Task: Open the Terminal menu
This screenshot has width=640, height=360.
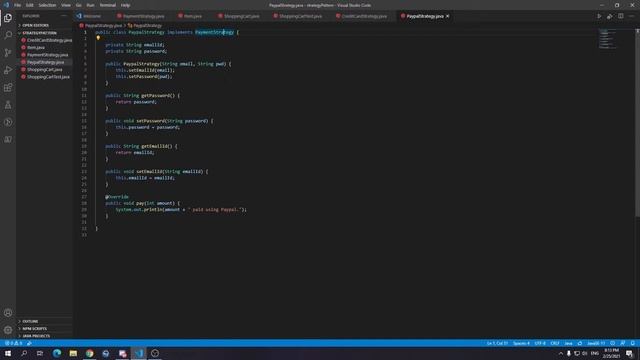Action: pyautogui.click(x=108, y=5)
